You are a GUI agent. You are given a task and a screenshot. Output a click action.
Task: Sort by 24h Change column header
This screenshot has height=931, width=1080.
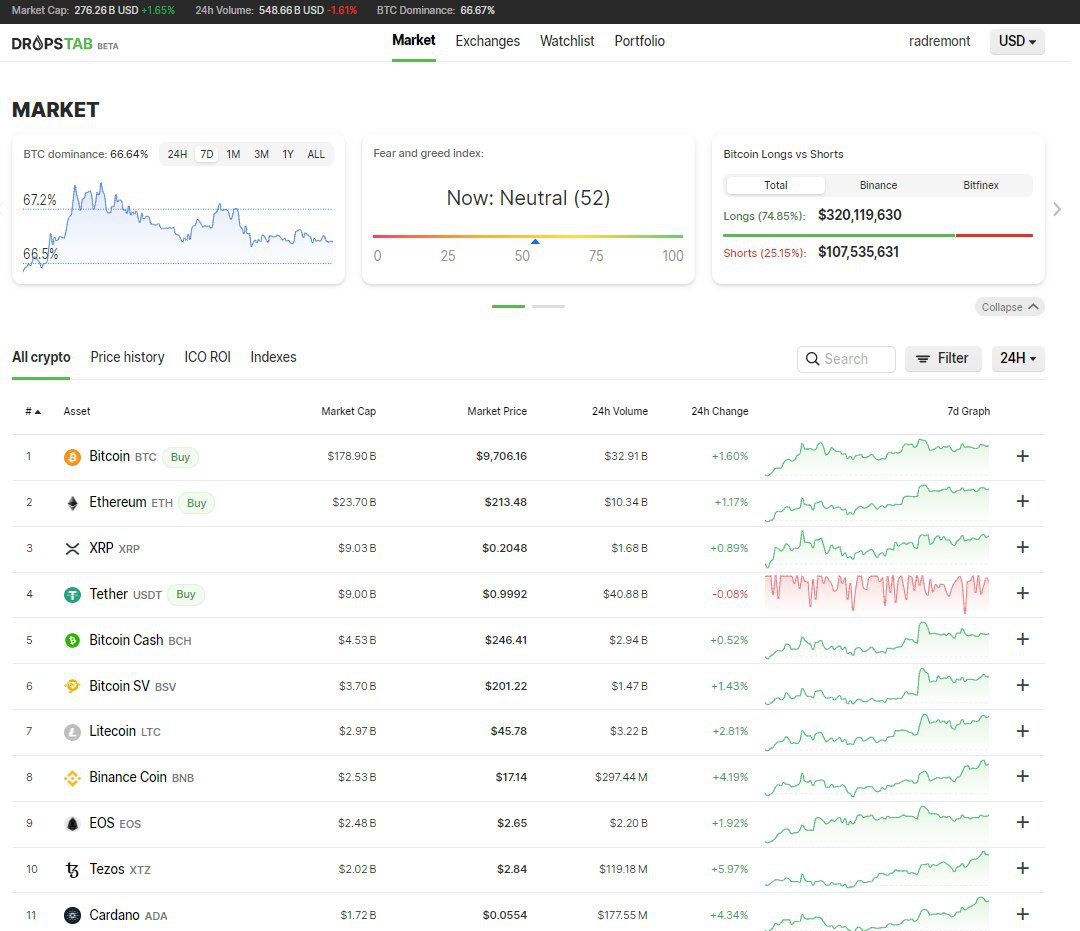tap(720, 411)
